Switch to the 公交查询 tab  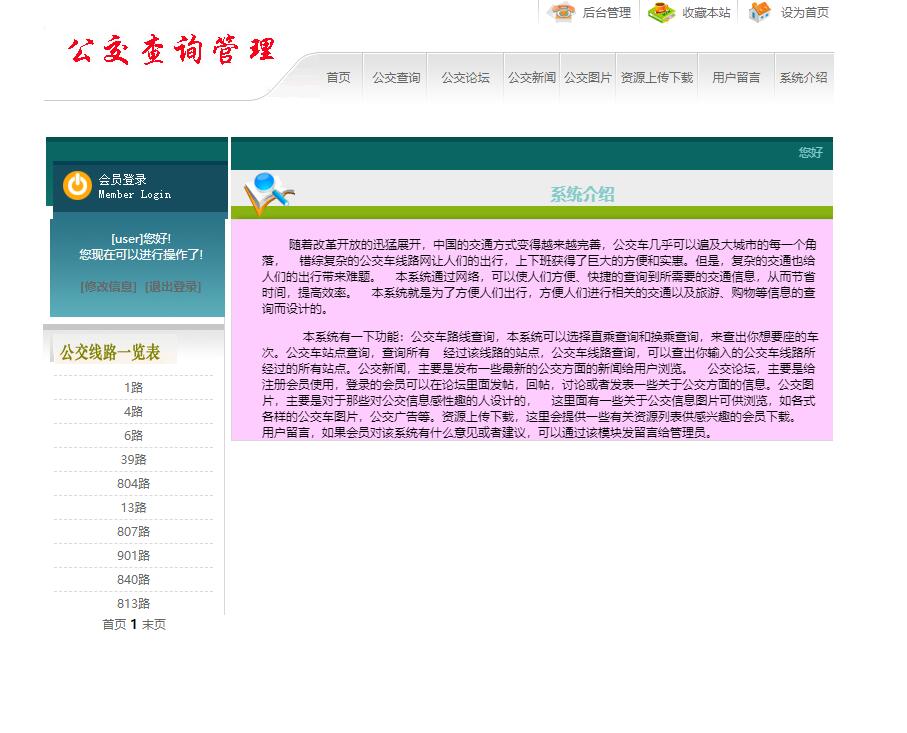point(395,75)
